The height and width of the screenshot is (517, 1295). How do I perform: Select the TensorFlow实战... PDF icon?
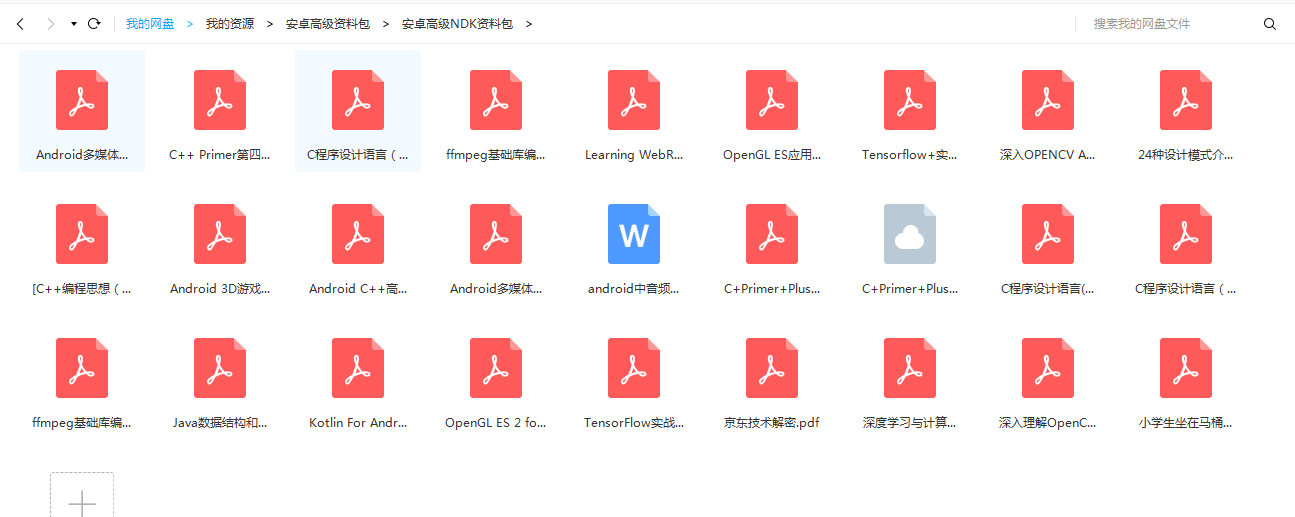click(x=634, y=368)
